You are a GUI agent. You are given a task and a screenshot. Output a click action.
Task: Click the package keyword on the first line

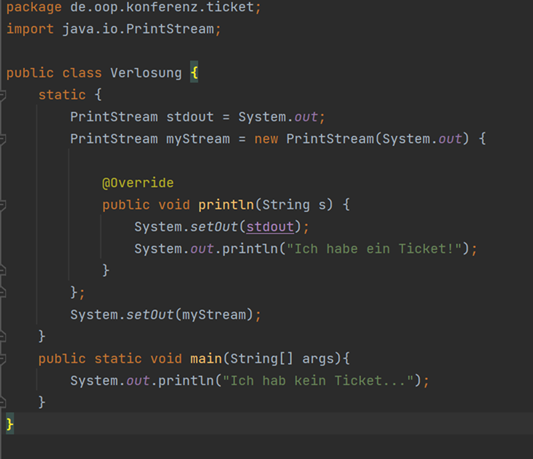click(x=34, y=7)
